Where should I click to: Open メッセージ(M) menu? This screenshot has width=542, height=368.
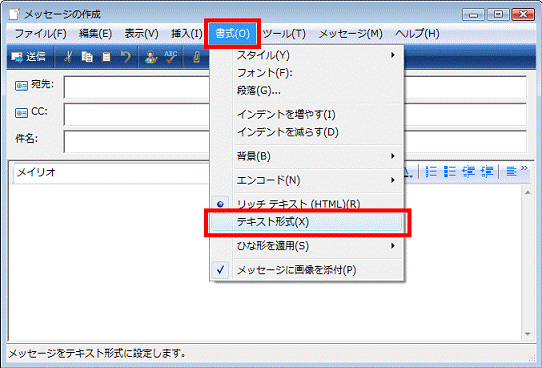[x=351, y=34]
